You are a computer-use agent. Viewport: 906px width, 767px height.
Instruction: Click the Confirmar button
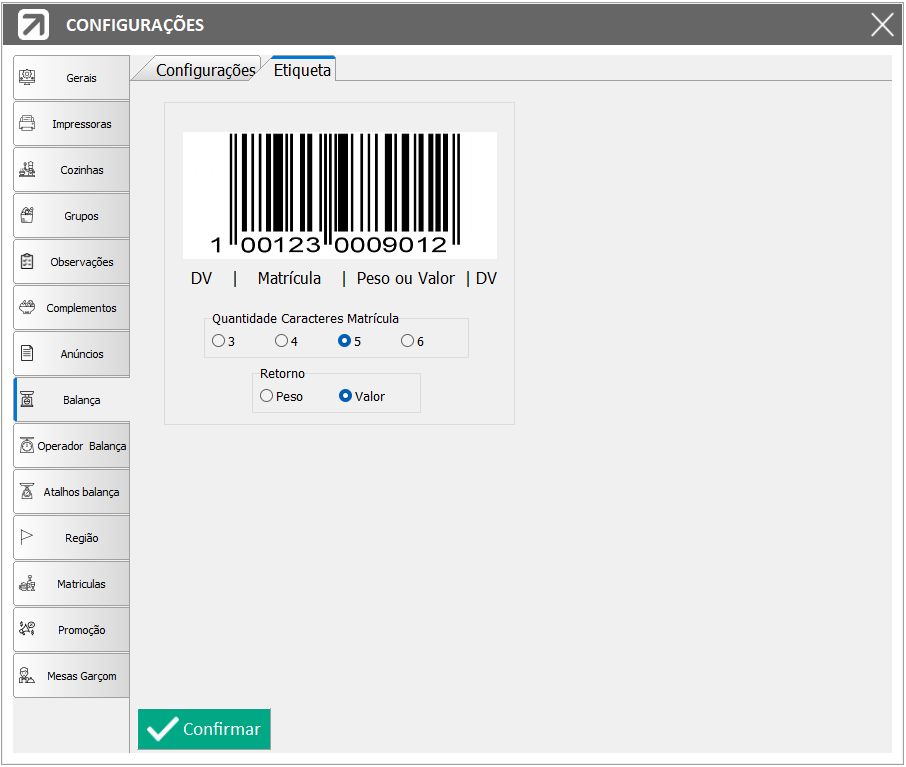(204, 729)
